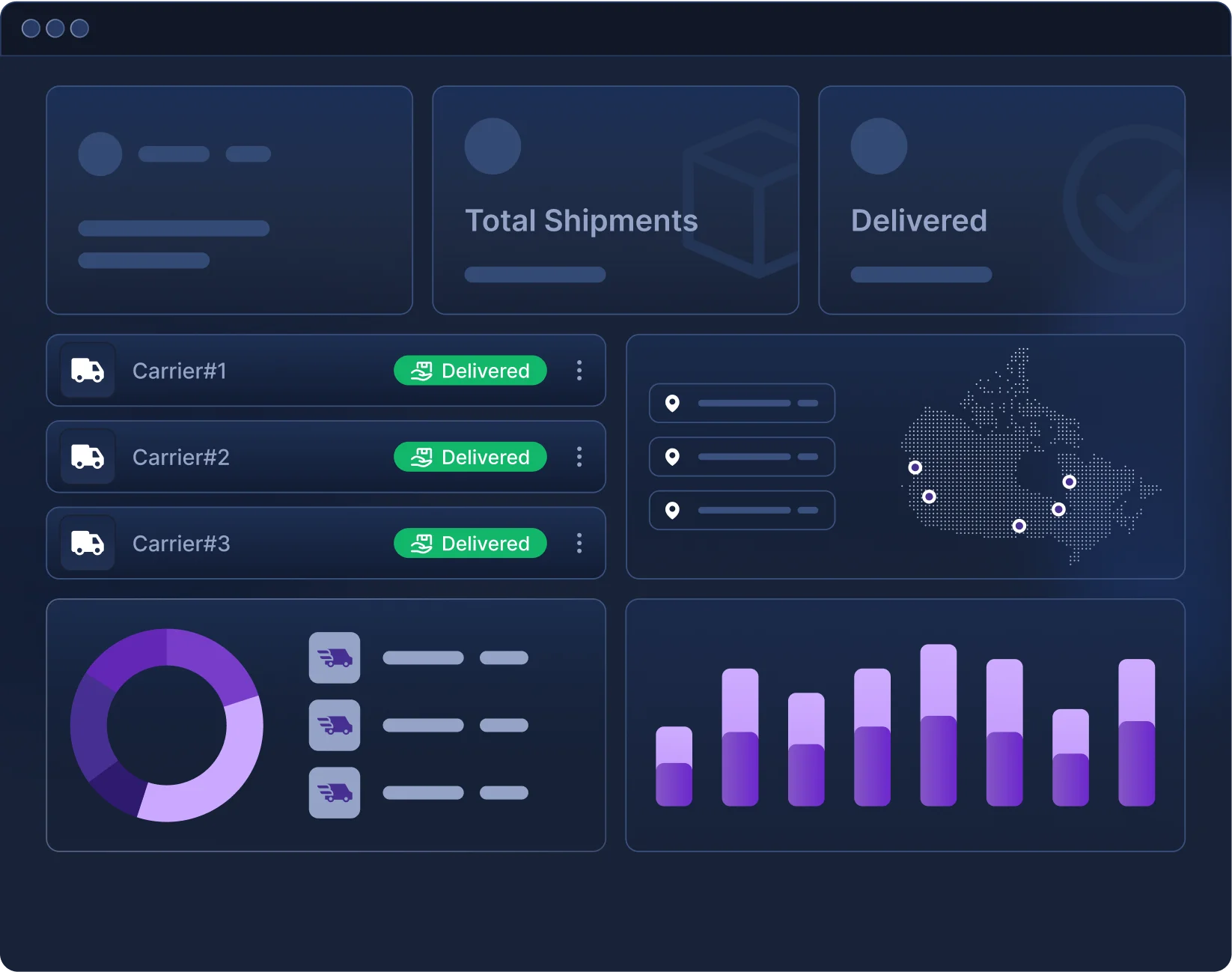Viewport: 1232px width, 972px height.
Task: Click the first window control dot in title bar
Action: (x=31, y=28)
